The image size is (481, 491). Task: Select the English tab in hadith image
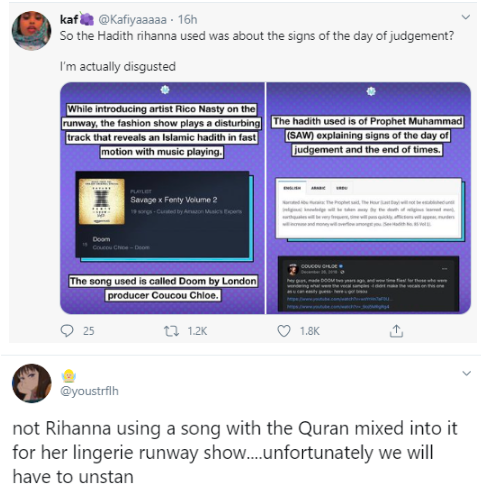(x=292, y=188)
